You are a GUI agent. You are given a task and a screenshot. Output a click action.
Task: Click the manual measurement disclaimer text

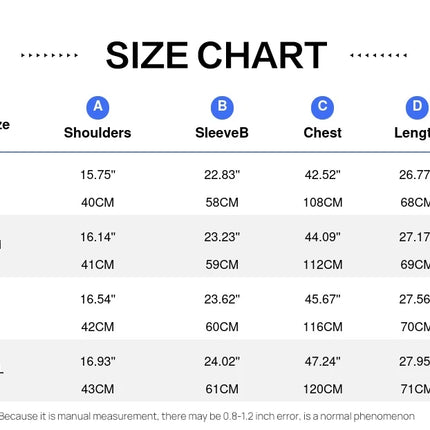207,416
